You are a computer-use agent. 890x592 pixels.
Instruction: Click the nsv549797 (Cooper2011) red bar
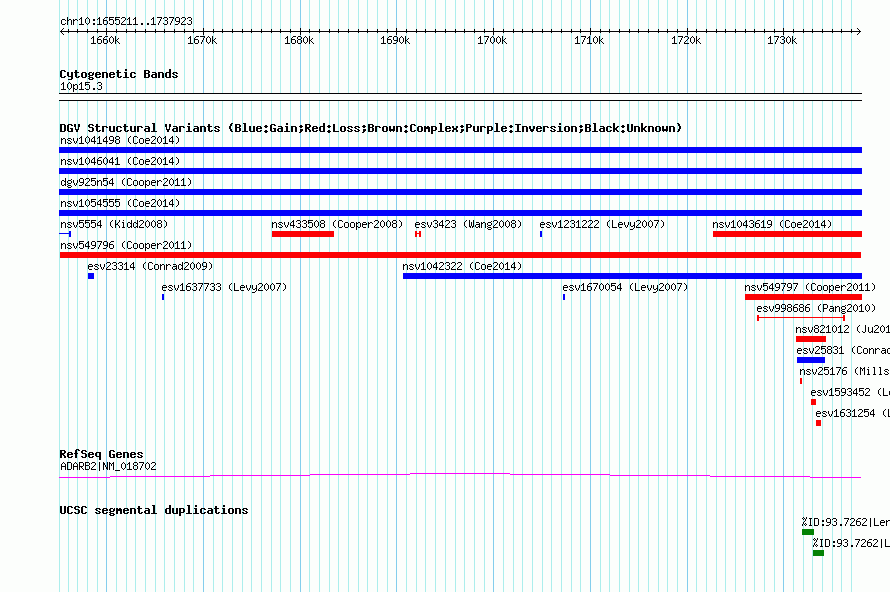coord(803,297)
